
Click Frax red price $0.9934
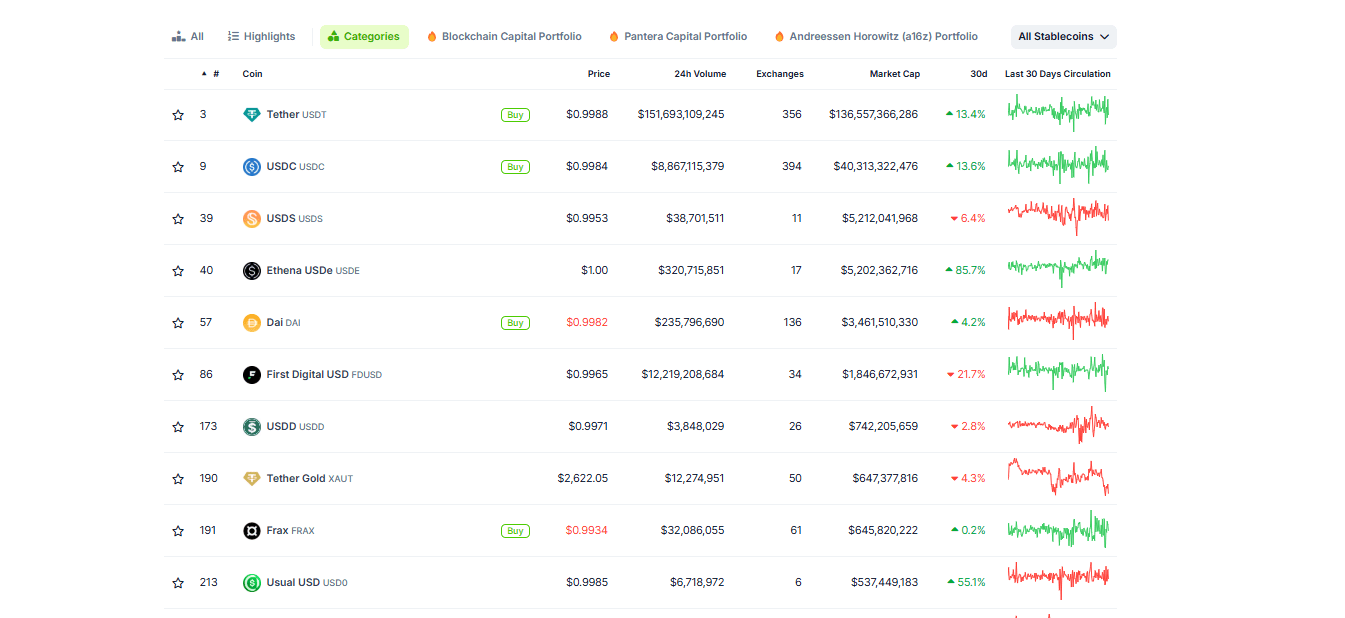coord(587,531)
